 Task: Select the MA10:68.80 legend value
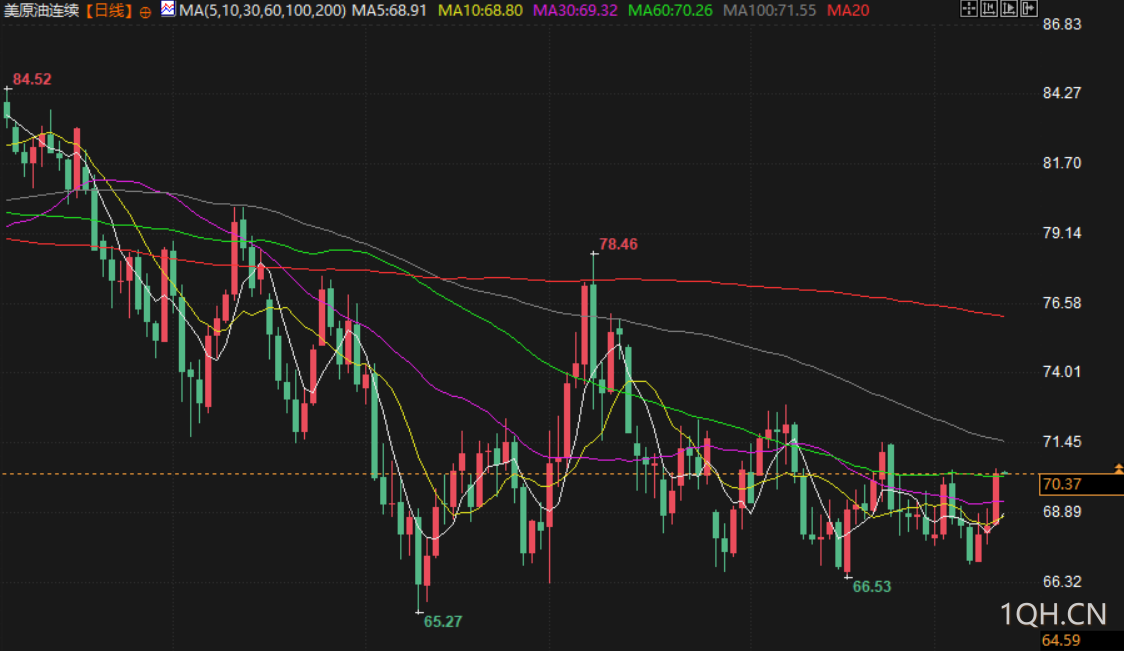point(480,11)
